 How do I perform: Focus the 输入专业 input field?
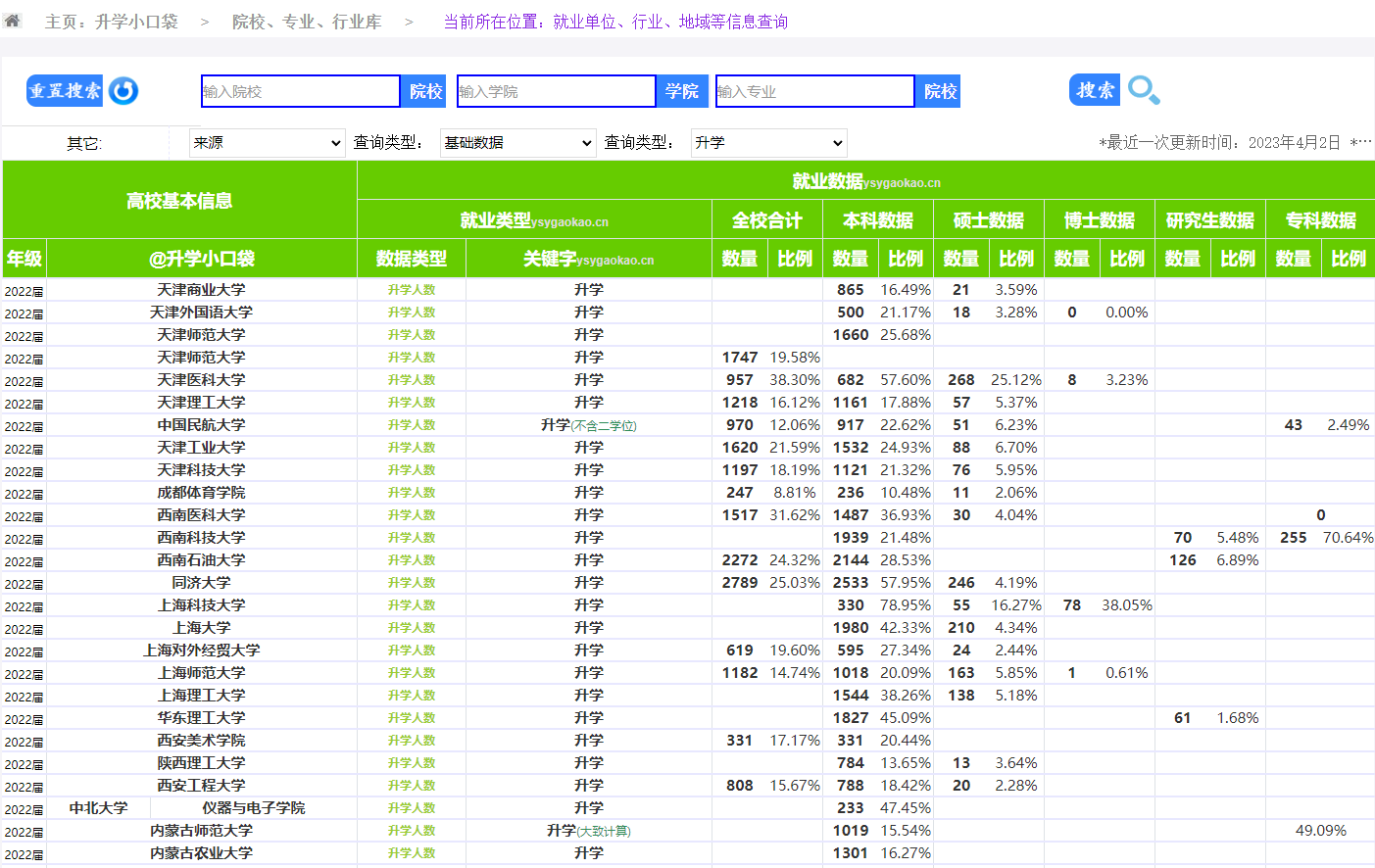click(814, 91)
